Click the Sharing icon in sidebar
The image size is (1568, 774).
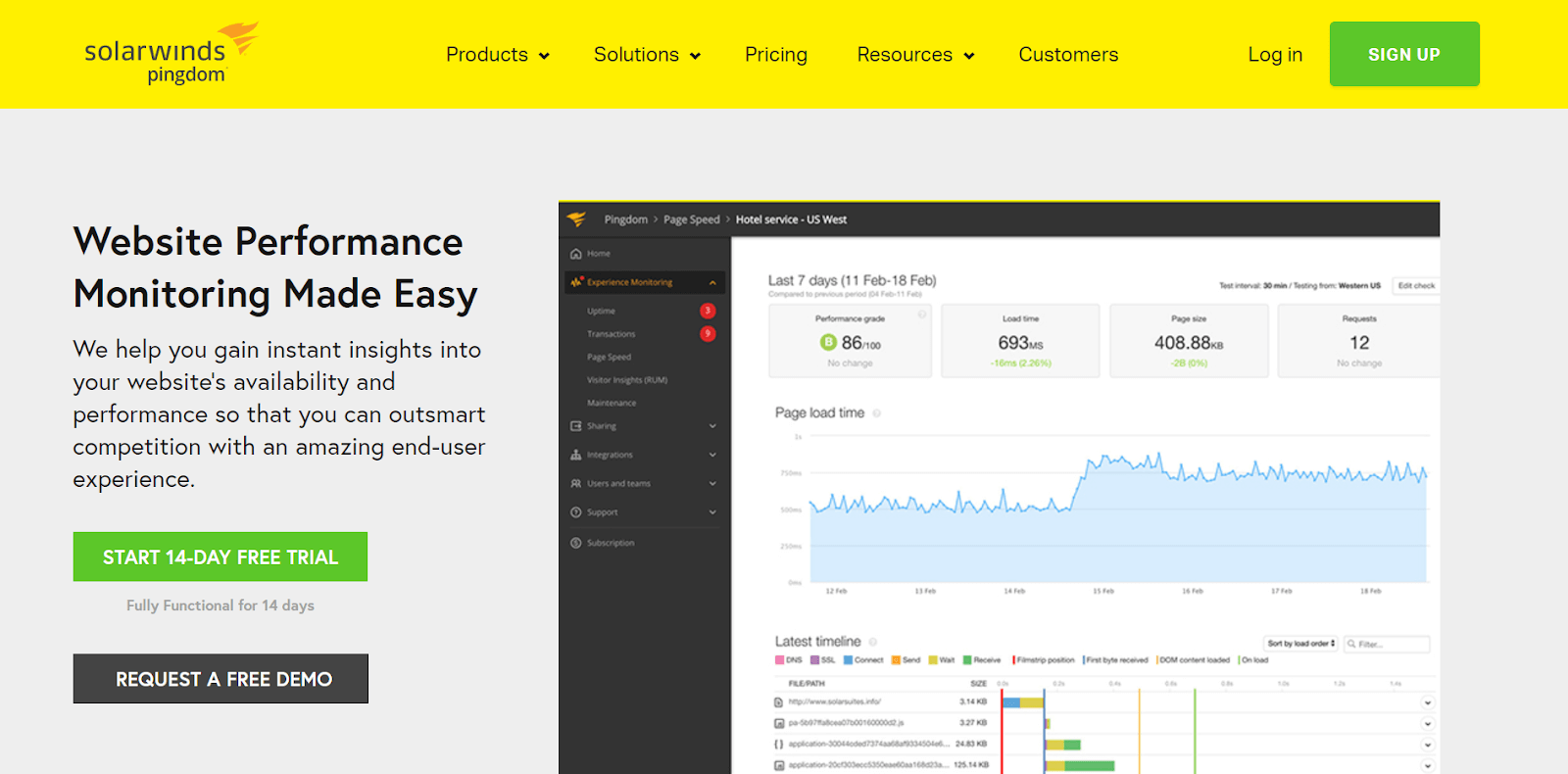tap(576, 426)
